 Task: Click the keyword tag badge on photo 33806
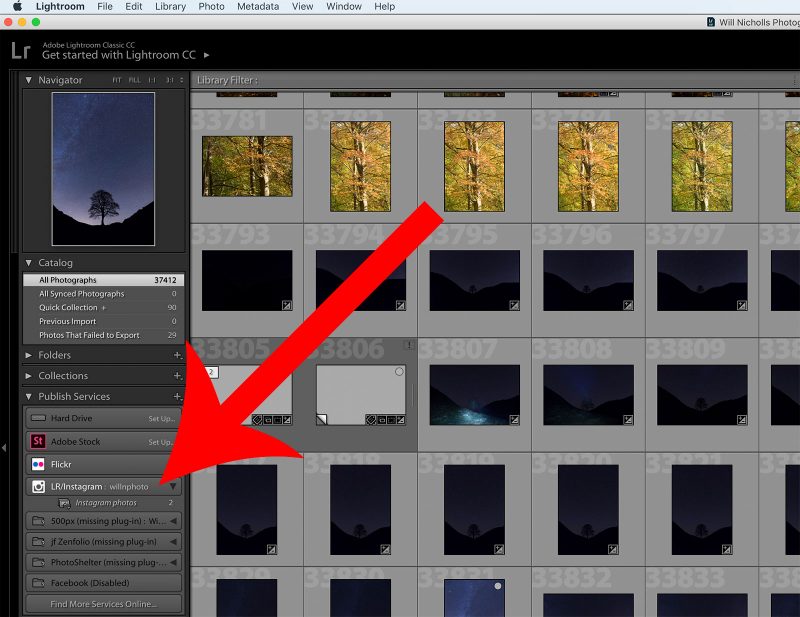click(x=371, y=419)
